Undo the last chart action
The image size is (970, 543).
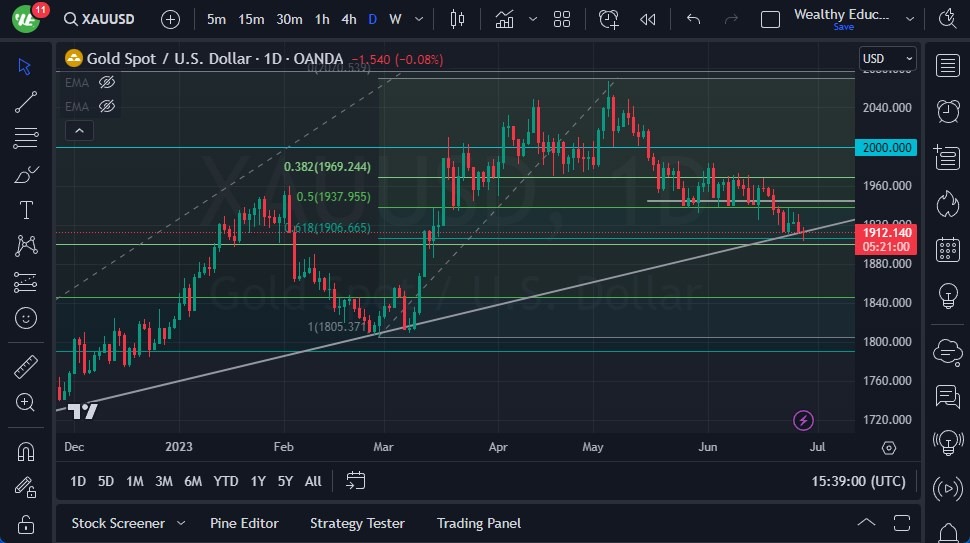pyautogui.click(x=693, y=19)
